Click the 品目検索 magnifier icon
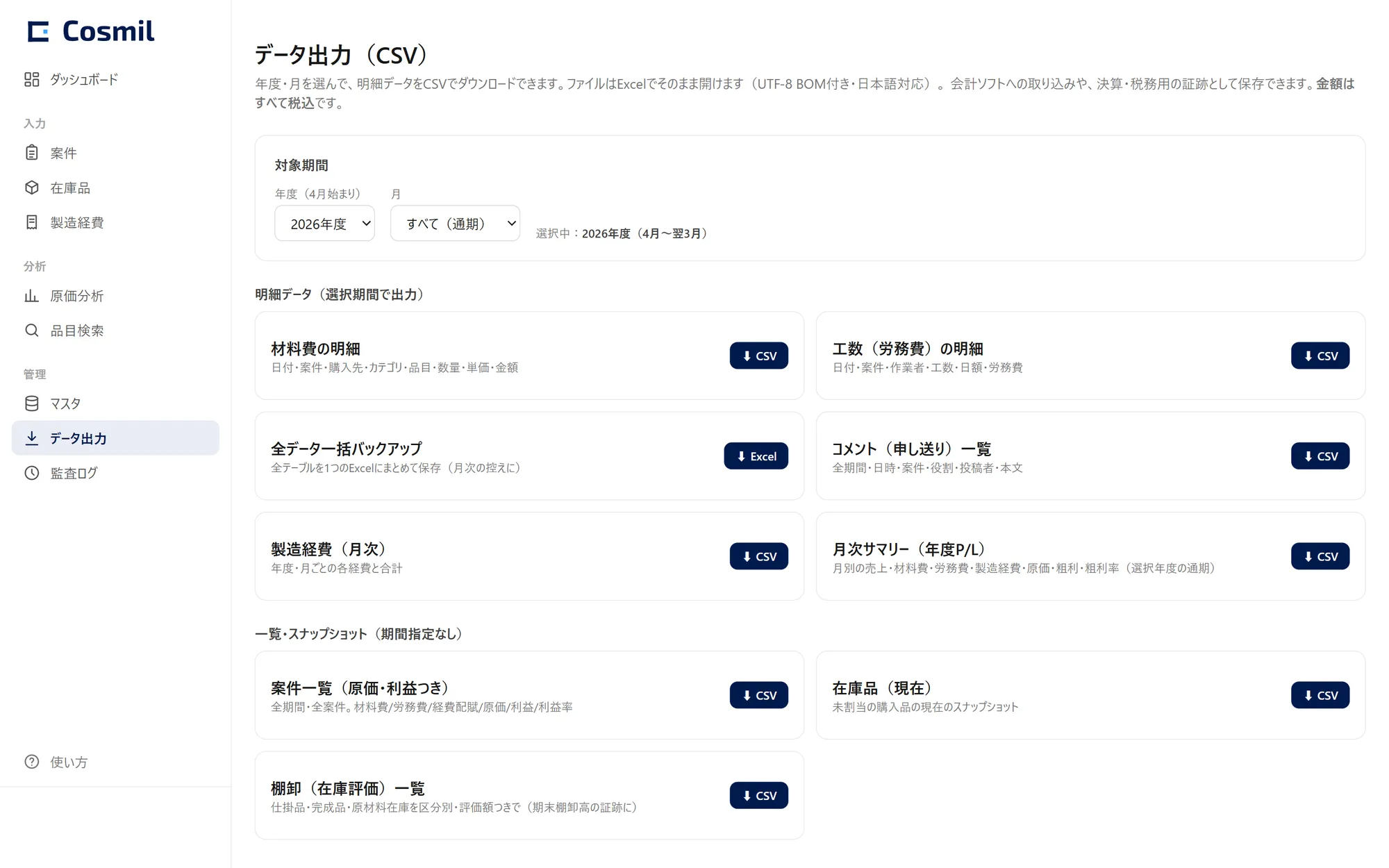The image size is (1389, 868). (x=31, y=331)
